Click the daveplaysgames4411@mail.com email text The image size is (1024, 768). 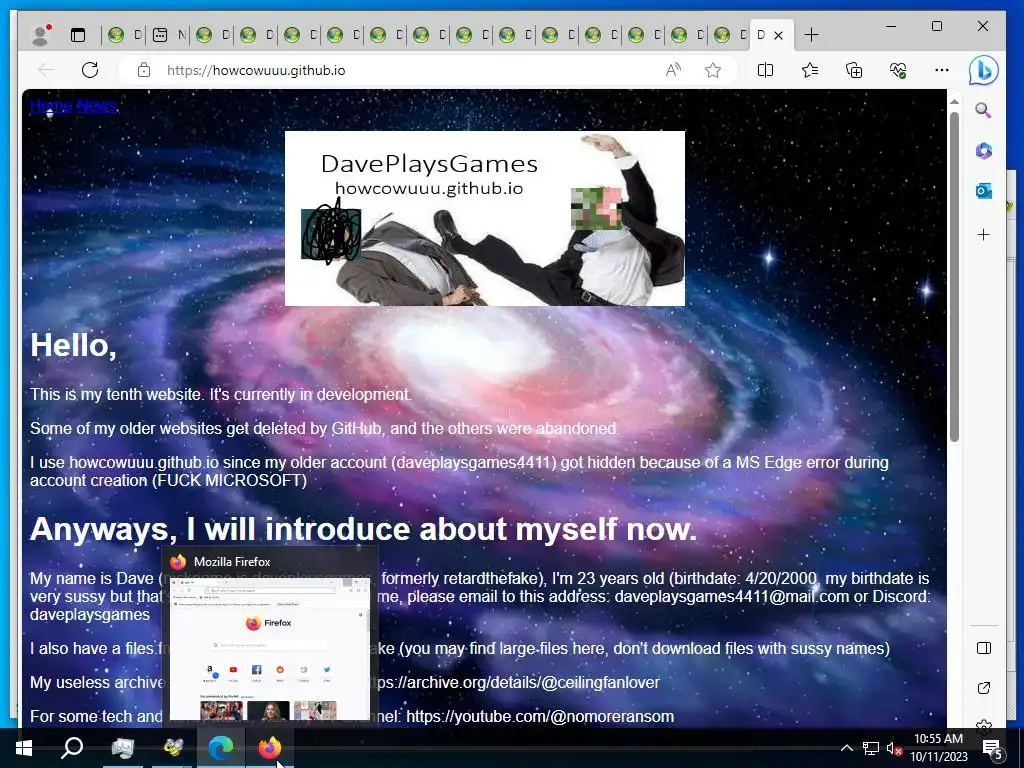pos(731,596)
